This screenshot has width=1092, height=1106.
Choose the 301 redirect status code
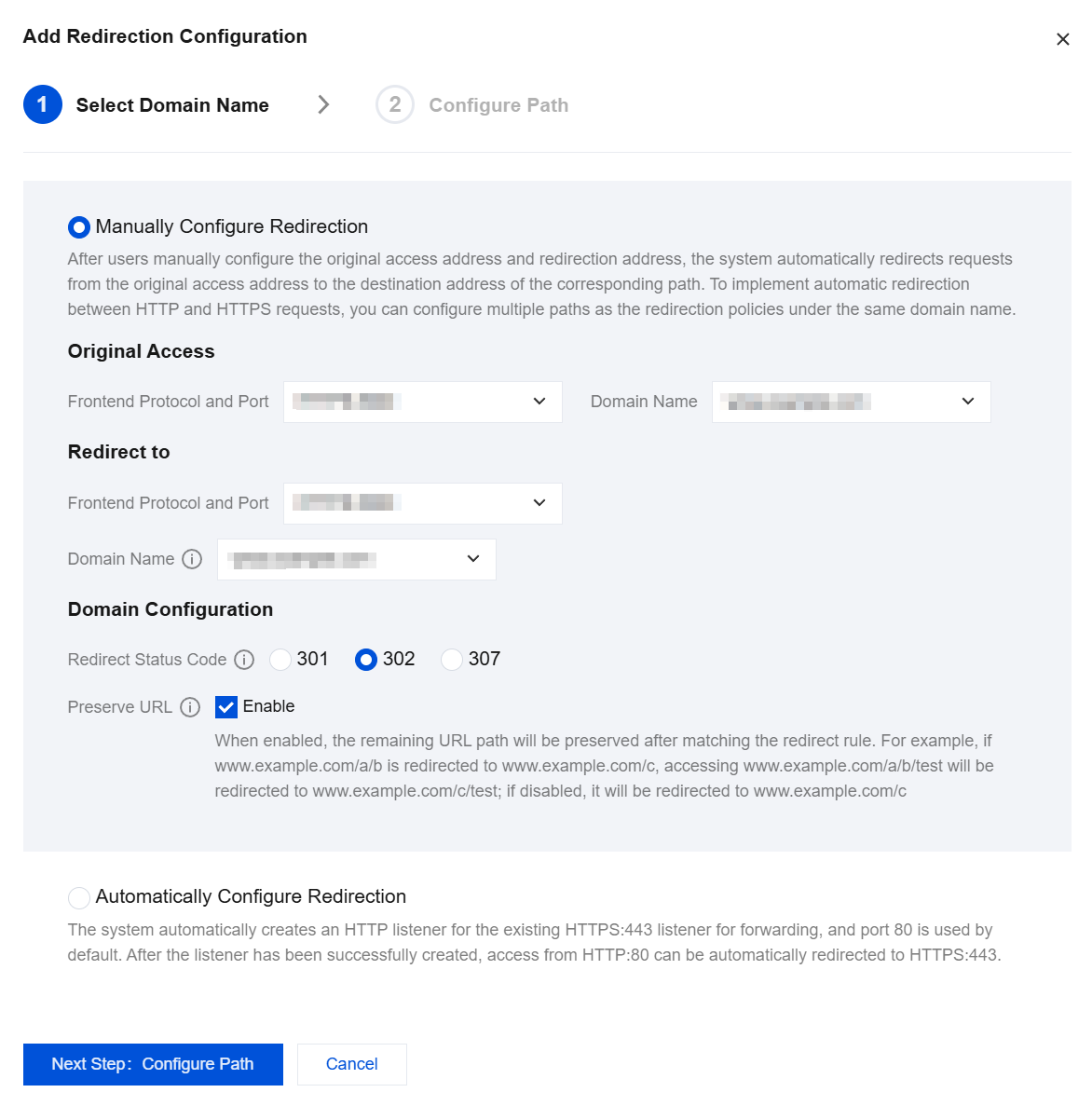click(280, 660)
